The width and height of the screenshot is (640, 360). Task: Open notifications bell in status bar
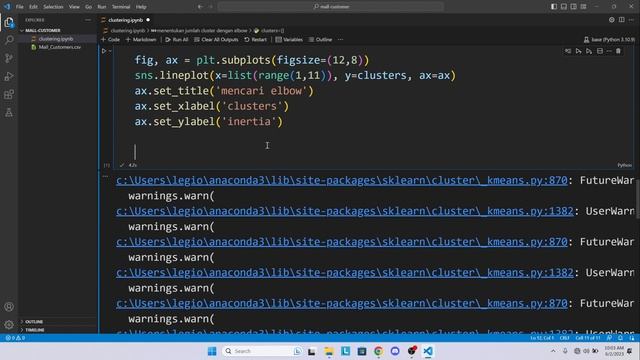620,338
